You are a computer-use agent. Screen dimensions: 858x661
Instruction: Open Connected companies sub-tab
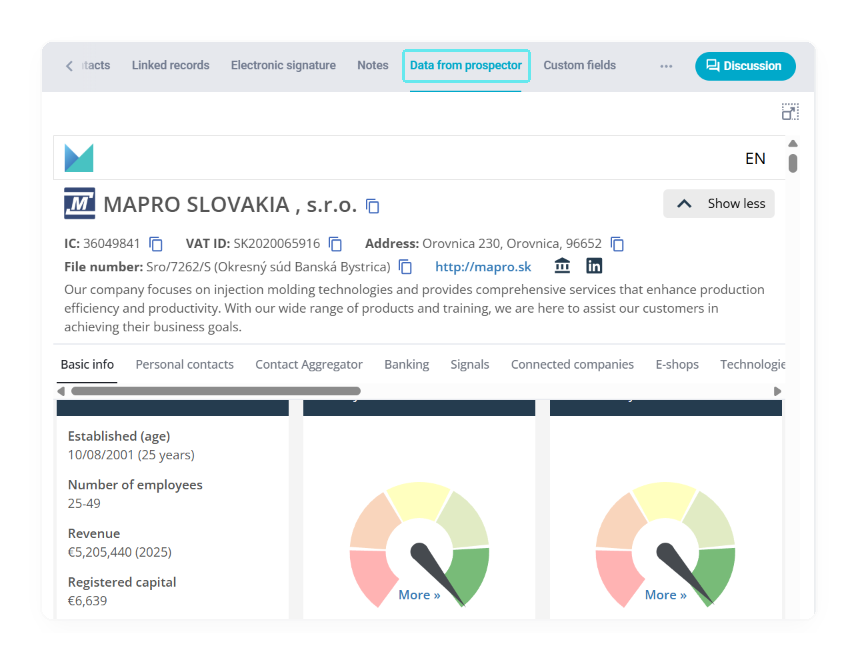572,364
